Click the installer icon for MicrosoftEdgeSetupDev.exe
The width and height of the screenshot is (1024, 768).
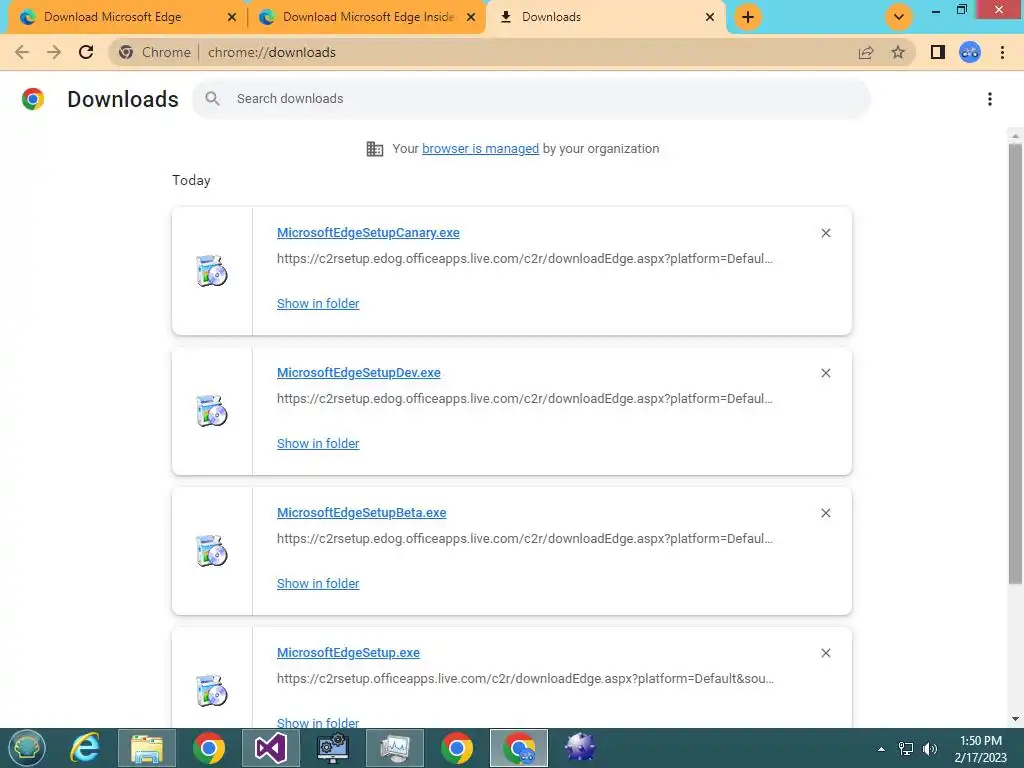pyautogui.click(x=212, y=411)
